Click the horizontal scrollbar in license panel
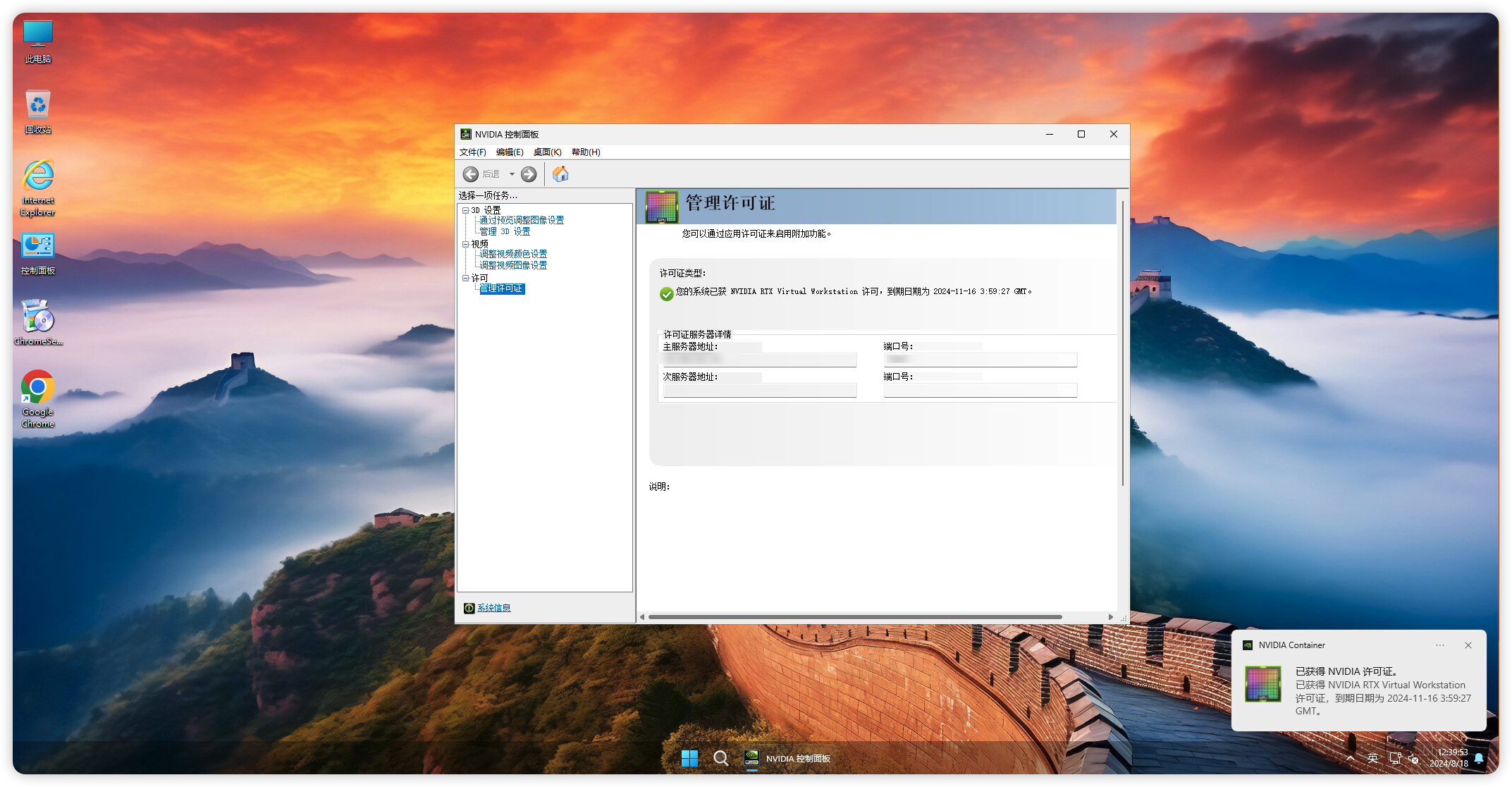This screenshot has height=787, width=1512. click(855, 617)
